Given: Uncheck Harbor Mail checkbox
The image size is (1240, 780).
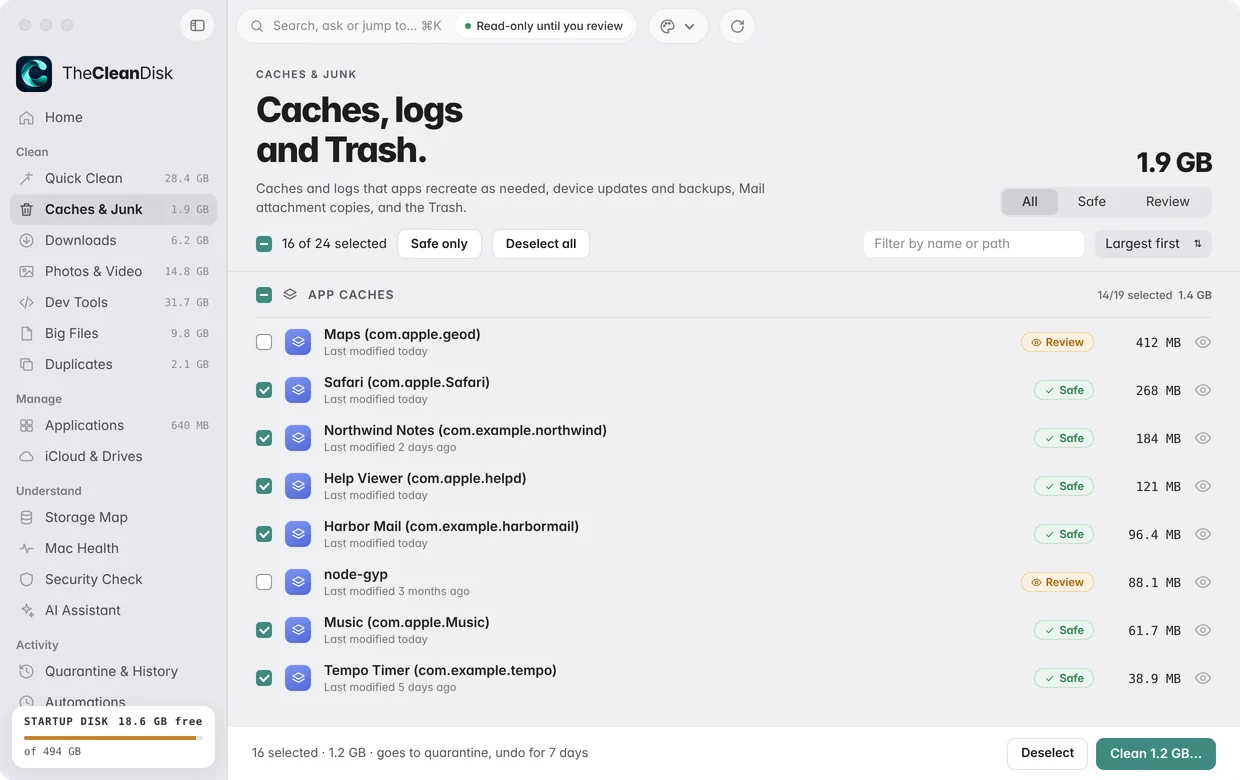Looking at the screenshot, I should pos(264,534).
